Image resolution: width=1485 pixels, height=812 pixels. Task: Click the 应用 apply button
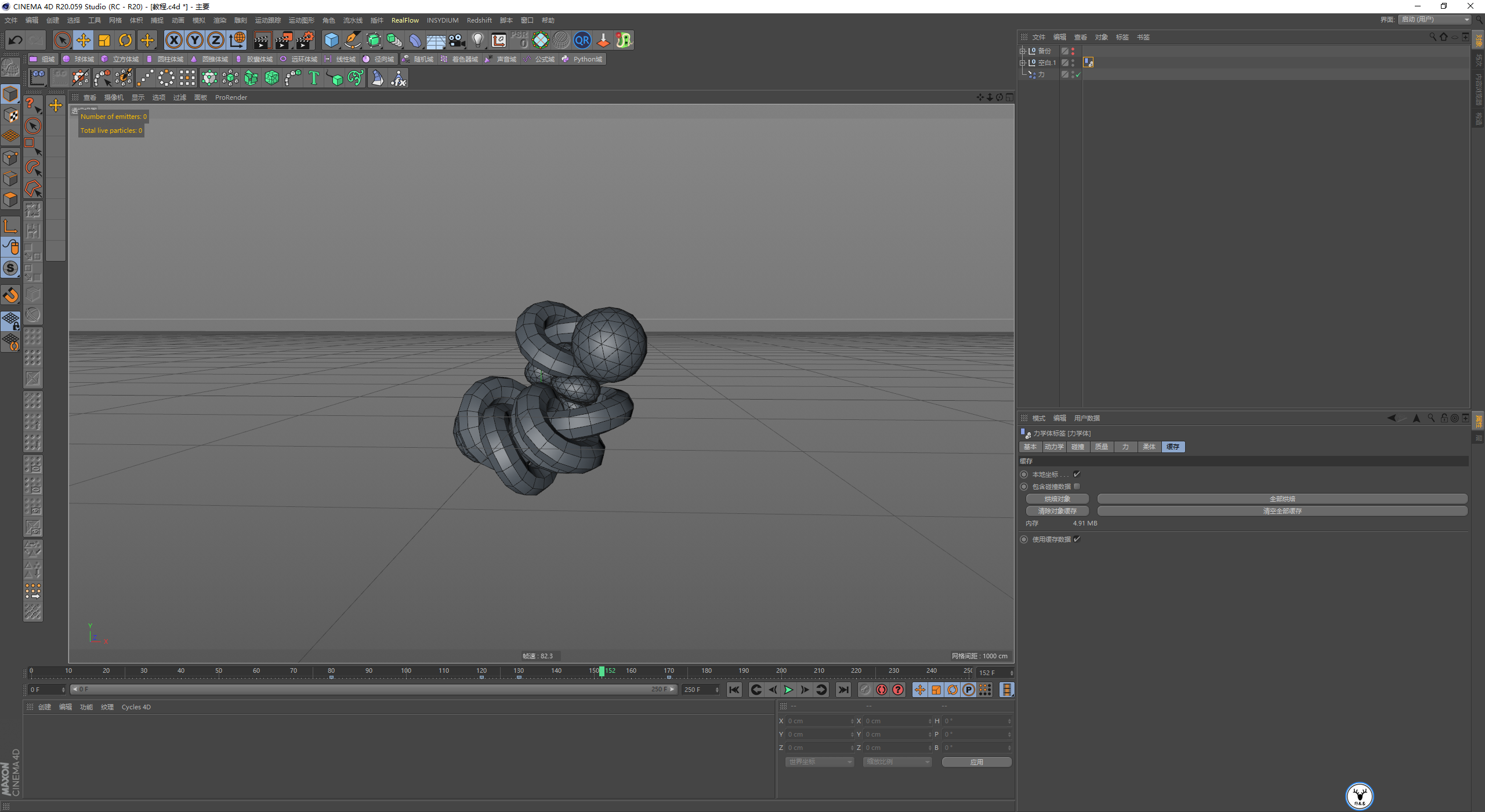click(x=977, y=762)
